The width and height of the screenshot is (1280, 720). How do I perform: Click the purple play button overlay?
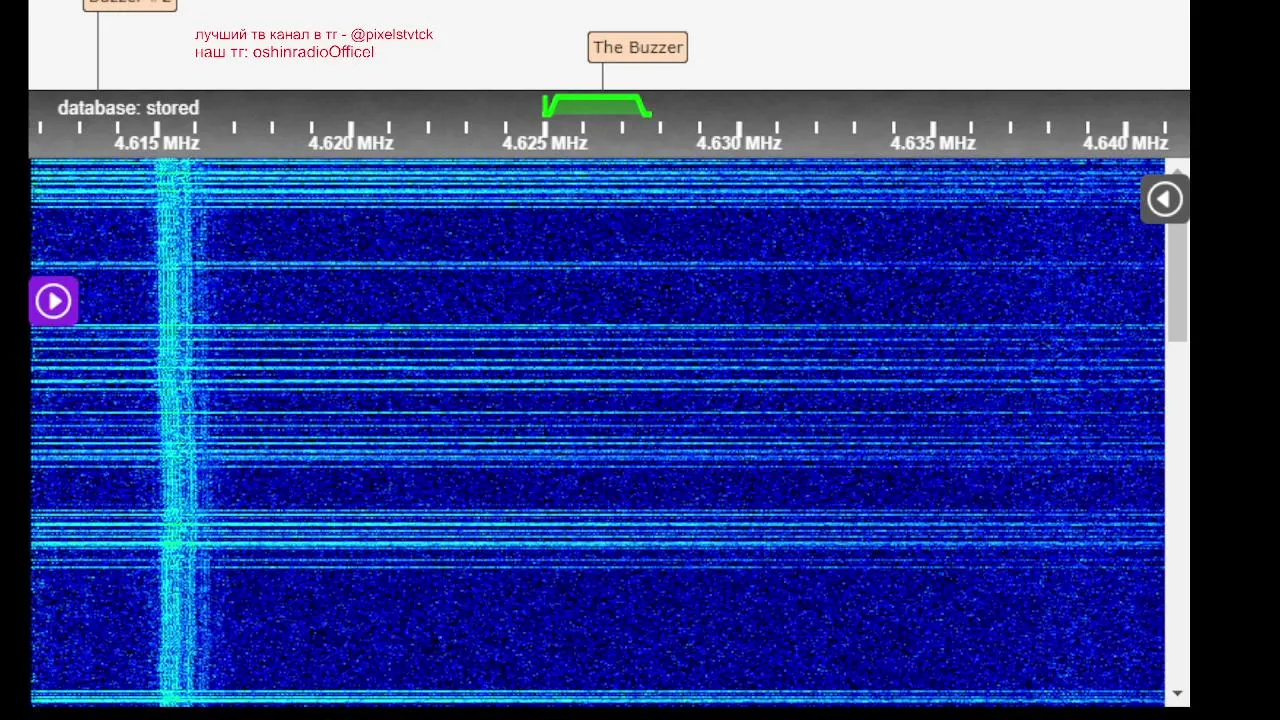(x=53, y=301)
